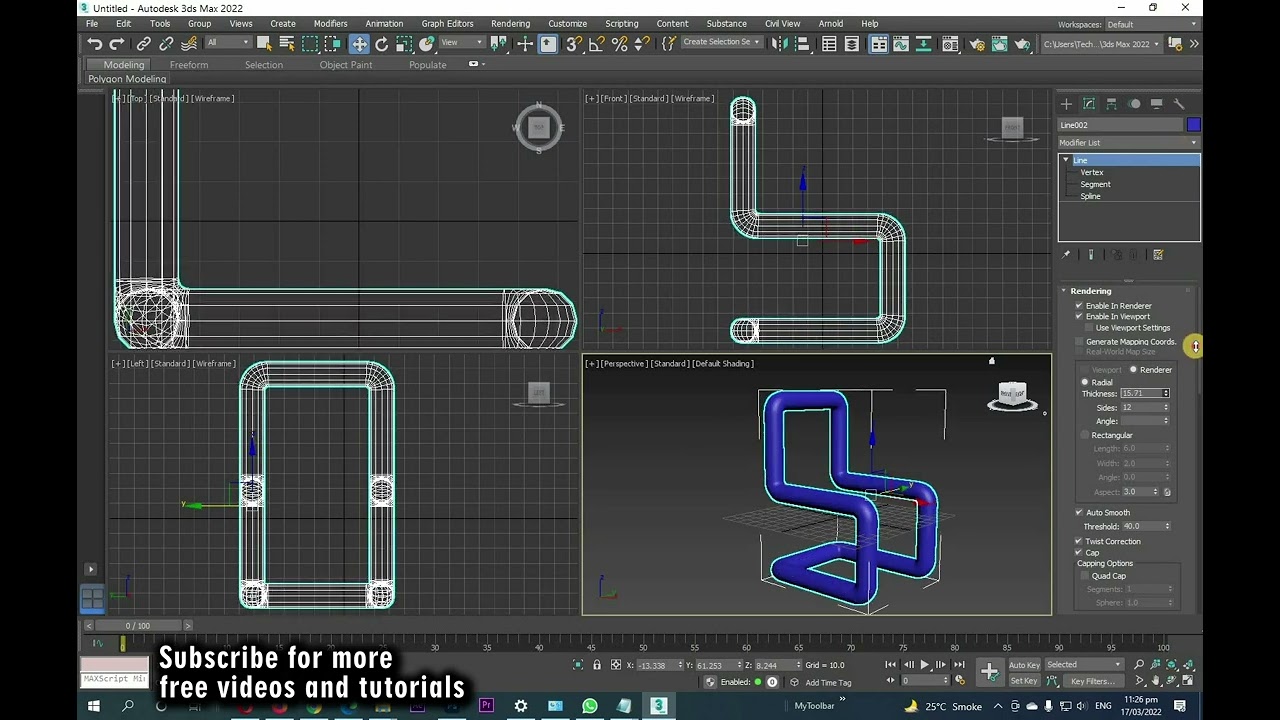1280x720 pixels.
Task: Toggle Use Viewport Settings checkbox
Action: 1089,328
